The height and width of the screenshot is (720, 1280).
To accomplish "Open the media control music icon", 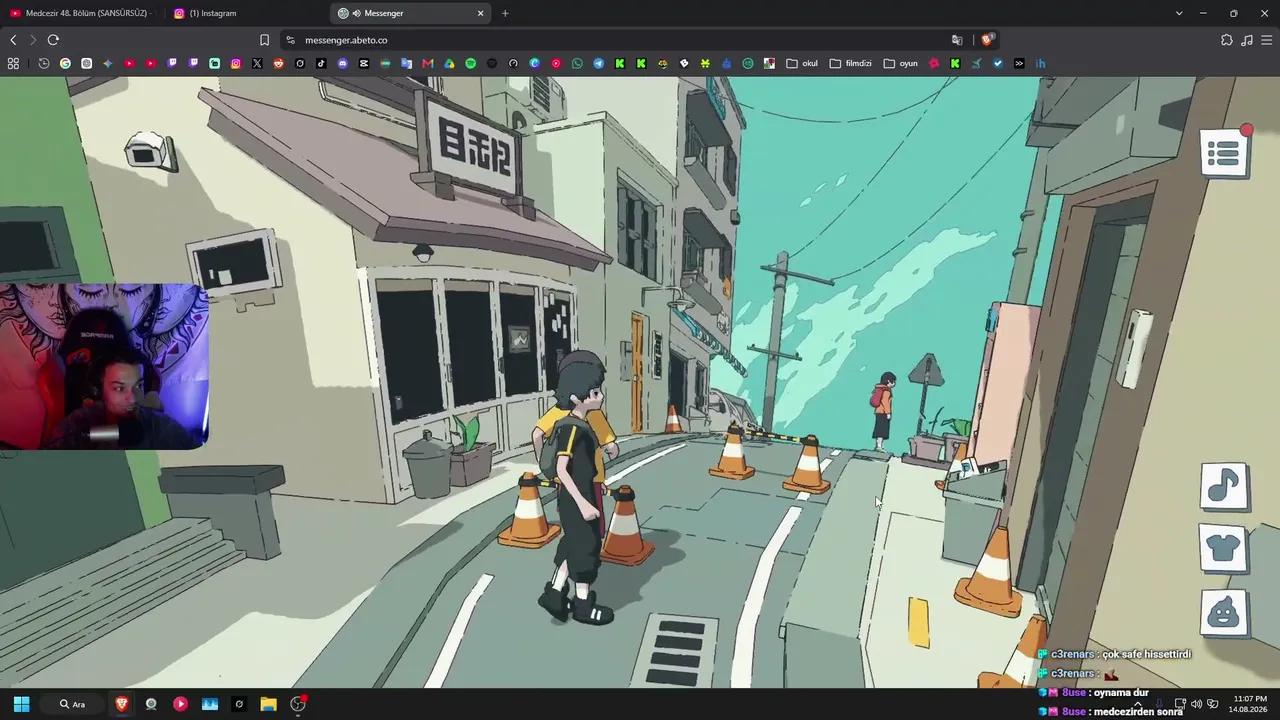I will click(1247, 40).
